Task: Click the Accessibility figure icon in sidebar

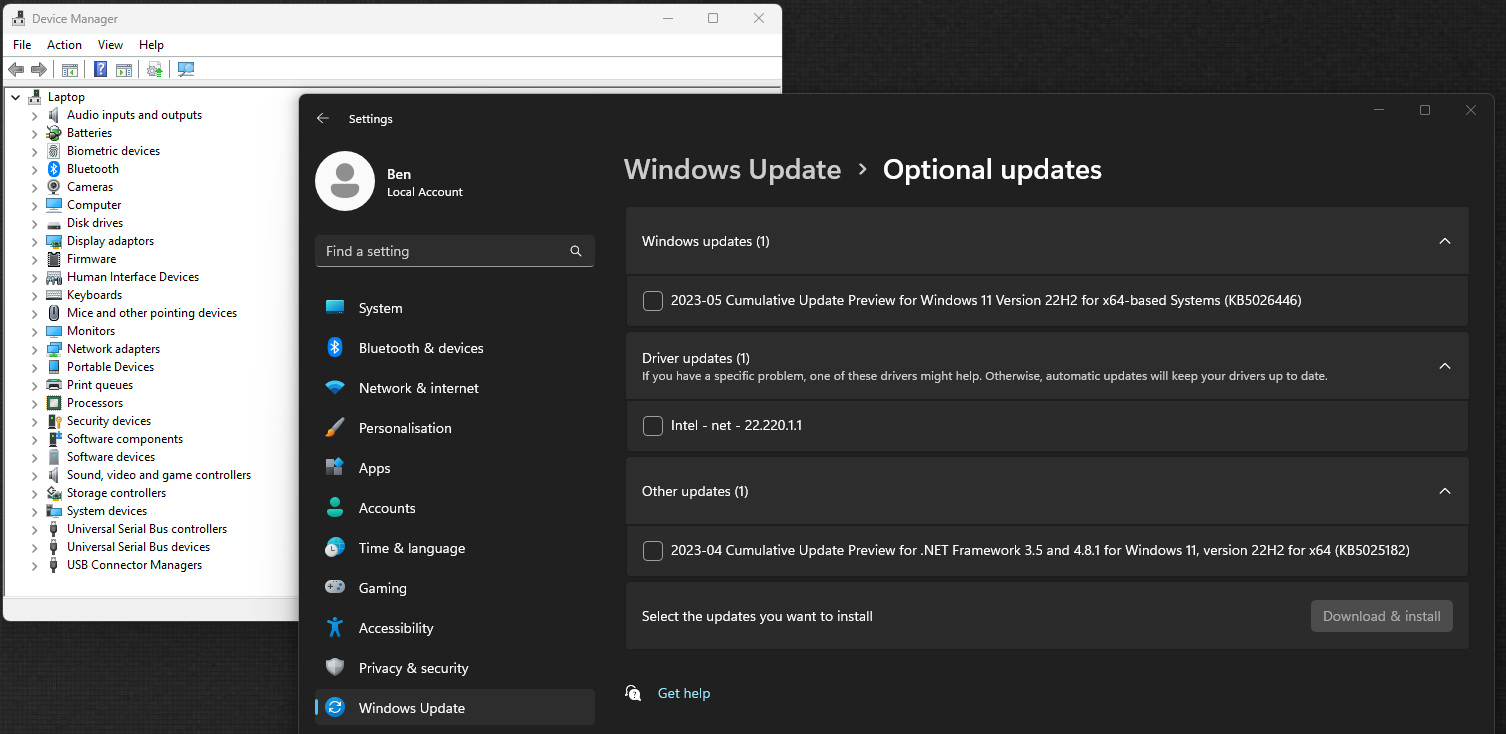Action: pos(335,628)
